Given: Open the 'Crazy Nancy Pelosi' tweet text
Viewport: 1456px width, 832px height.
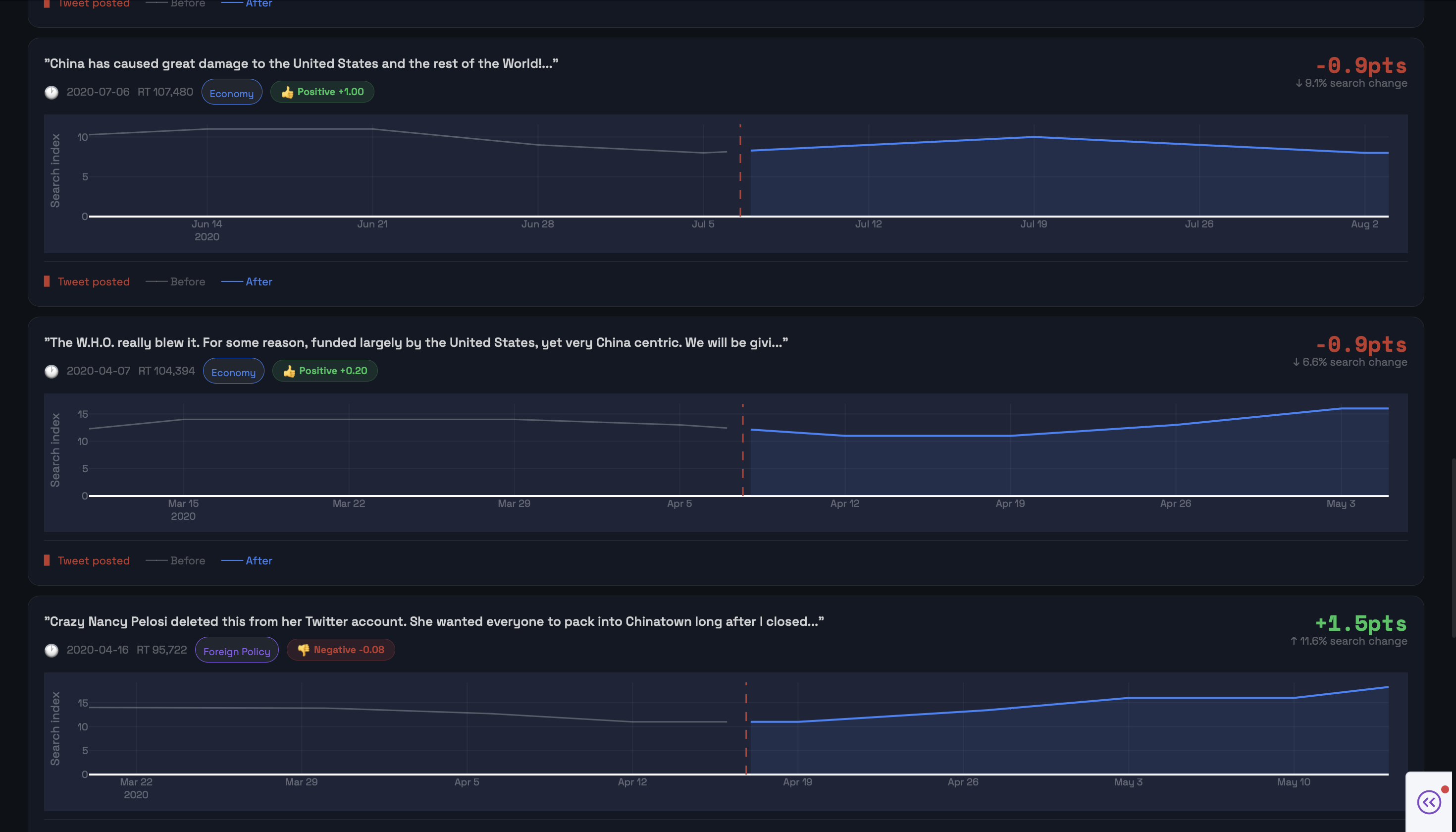Looking at the screenshot, I should tap(433, 621).
